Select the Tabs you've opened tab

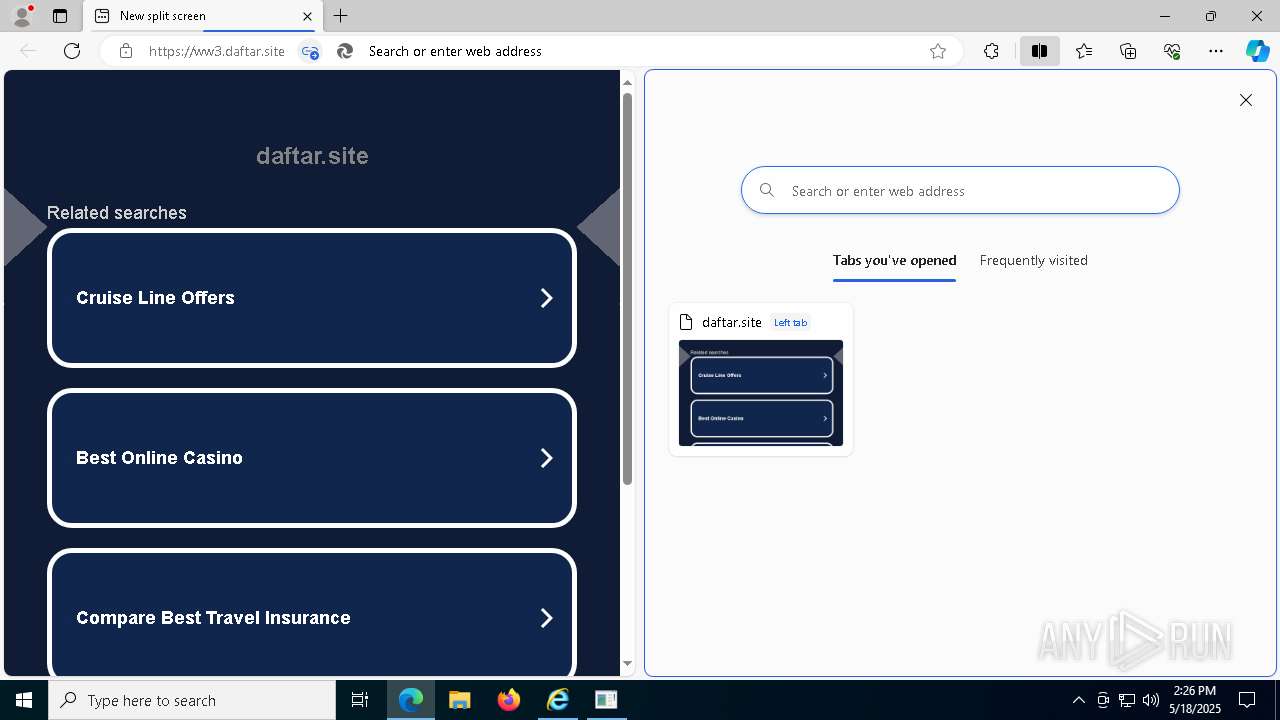pos(894,260)
